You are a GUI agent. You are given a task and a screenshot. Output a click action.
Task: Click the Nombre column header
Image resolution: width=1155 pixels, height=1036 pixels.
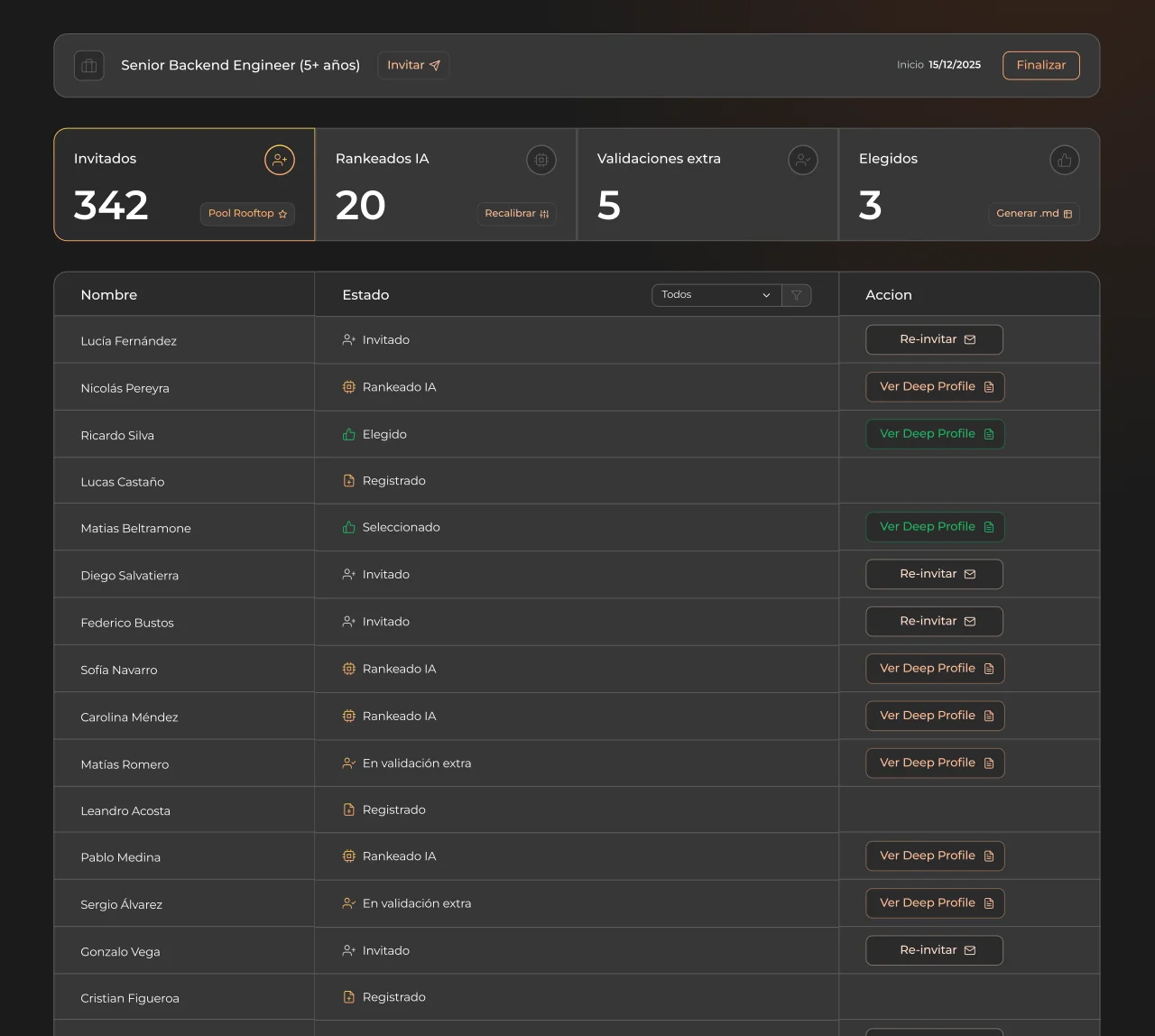click(109, 295)
